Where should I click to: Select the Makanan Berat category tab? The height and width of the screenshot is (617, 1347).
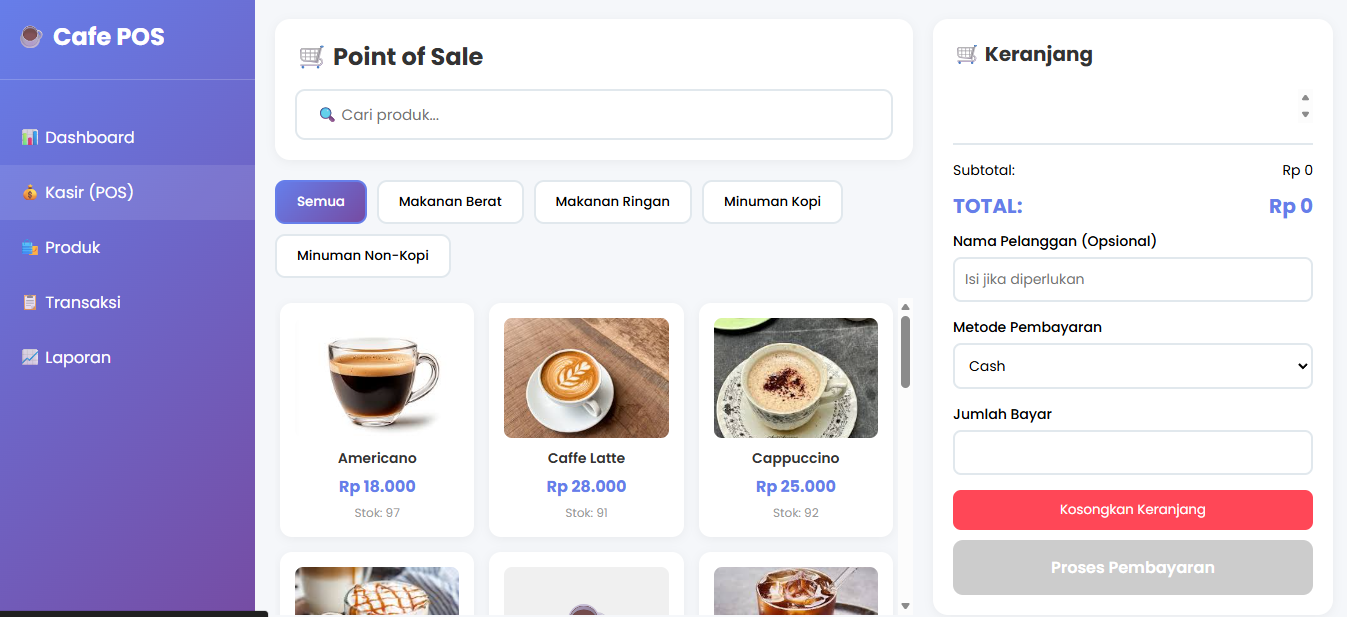tap(450, 202)
